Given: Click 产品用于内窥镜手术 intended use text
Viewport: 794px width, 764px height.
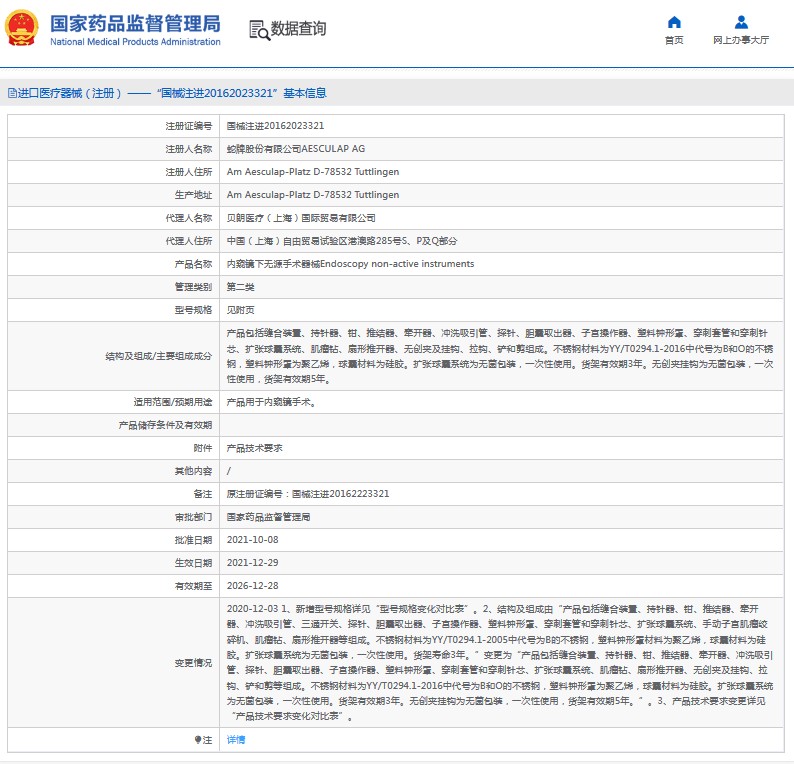Looking at the screenshot, I should [271, 402].
